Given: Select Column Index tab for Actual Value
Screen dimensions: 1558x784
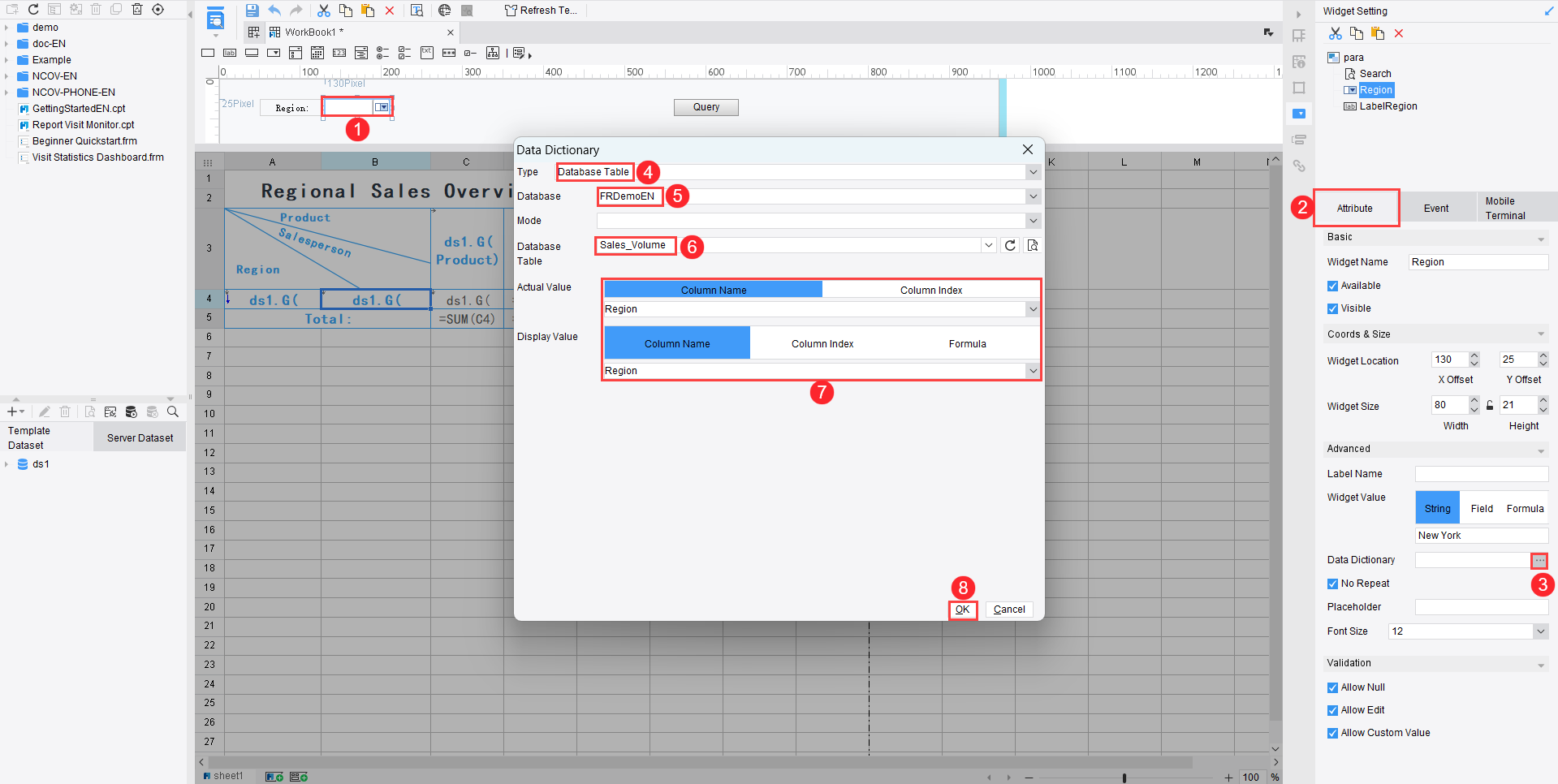Looking at the screenshot, I should [930, 290].
